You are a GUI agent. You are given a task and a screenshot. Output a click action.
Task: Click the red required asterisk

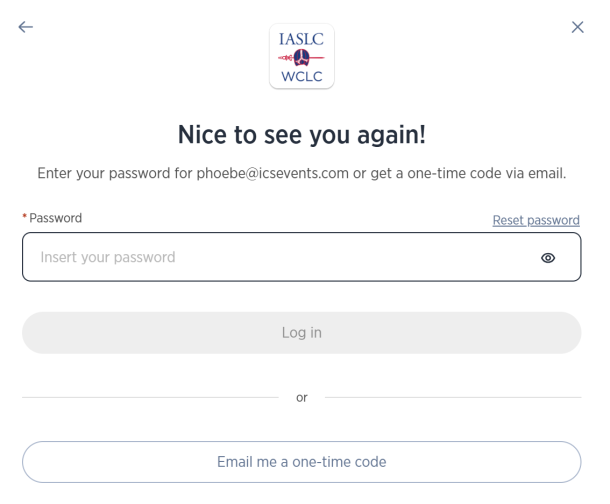pyautogui.click(x=24, y=218)
